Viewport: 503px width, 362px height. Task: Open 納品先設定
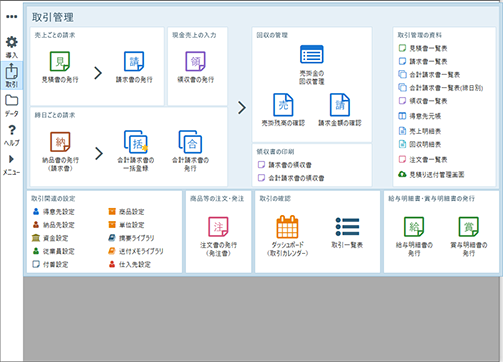pos(54,225)
